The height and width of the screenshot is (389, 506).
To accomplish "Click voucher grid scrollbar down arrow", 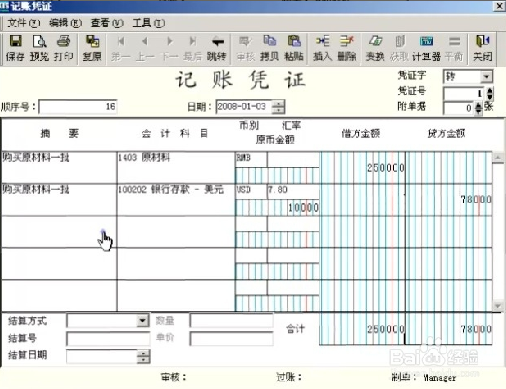I will click(x=498, y=305).
